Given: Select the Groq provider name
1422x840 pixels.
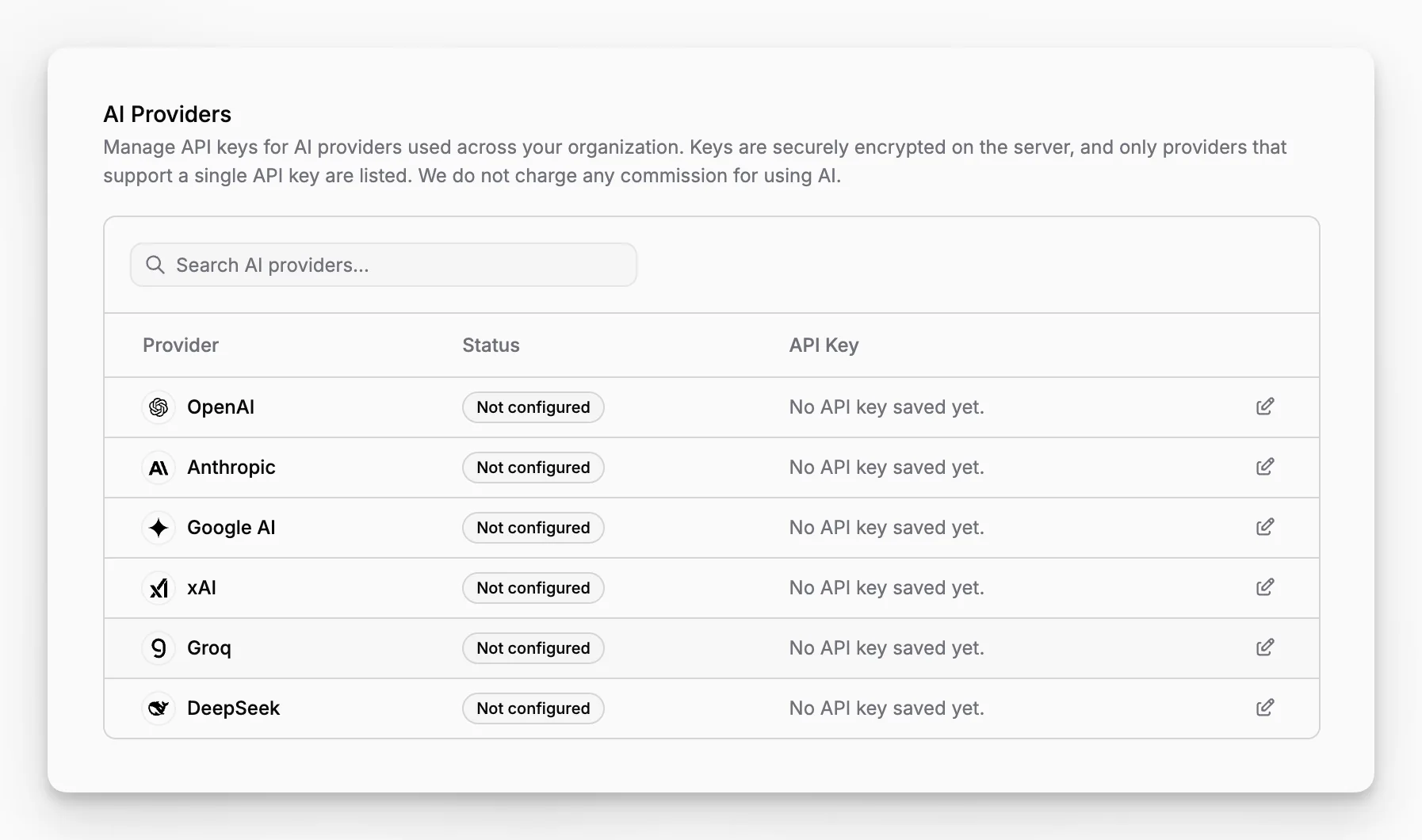Looking at the screenshot, I should point(209,648).
